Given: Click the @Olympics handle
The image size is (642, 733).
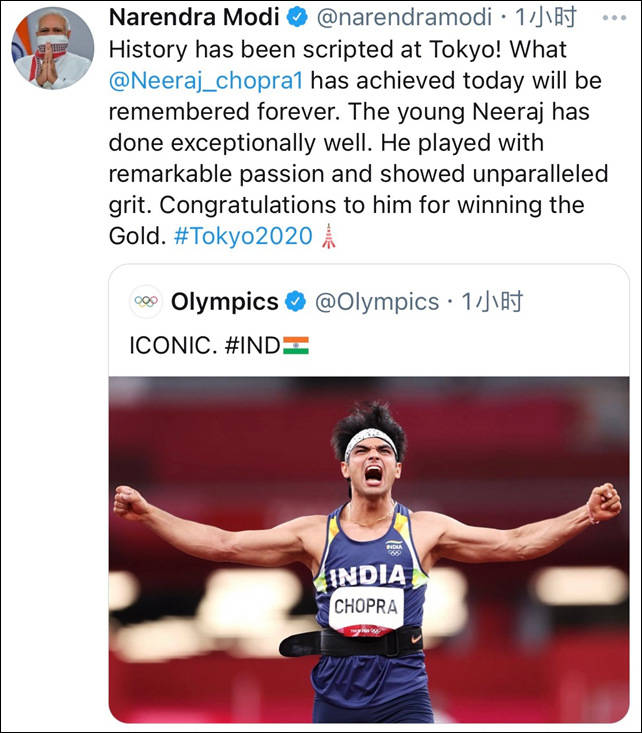Looking at the screenshot, I should point(377,301).
